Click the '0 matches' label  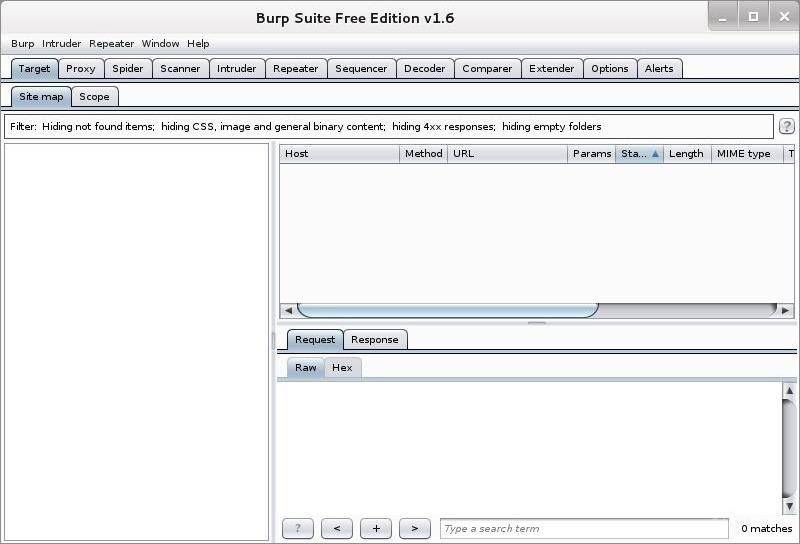(766, 529)
